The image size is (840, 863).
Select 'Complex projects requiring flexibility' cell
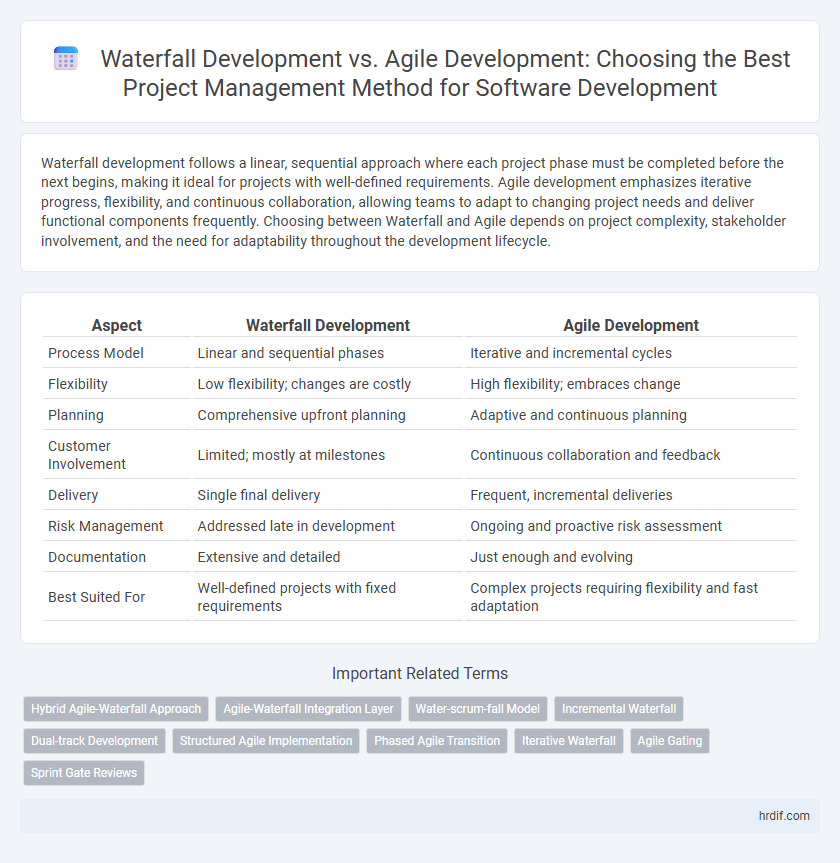point(631,597)
